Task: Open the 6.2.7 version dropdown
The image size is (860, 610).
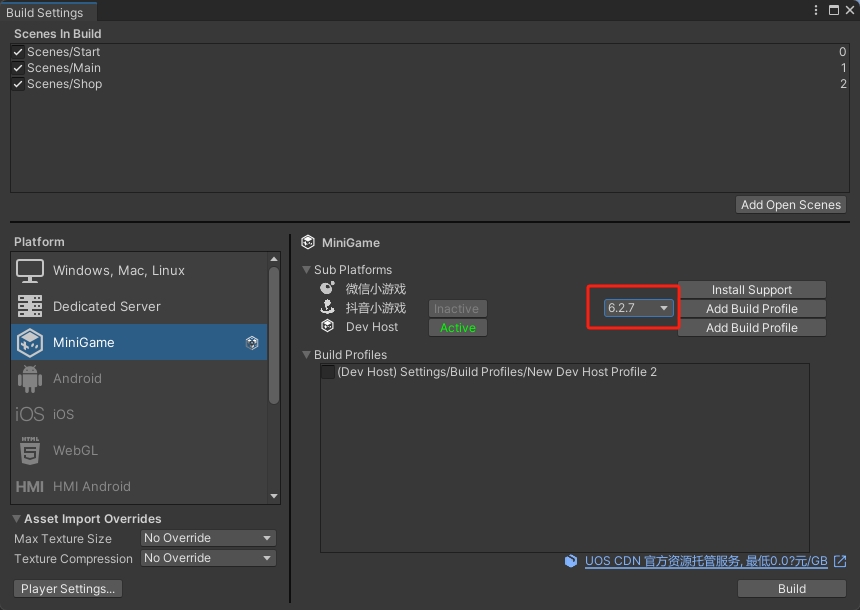Action: (638, 308)
